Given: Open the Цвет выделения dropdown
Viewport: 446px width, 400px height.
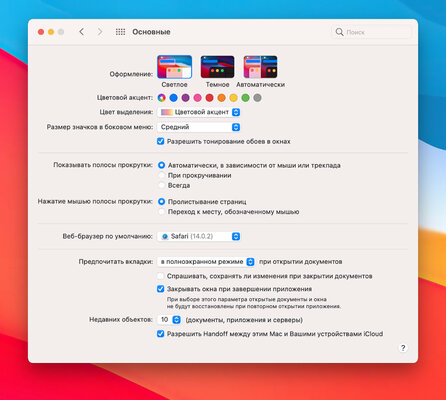Looking at the screenshot, I should (199, 112).
